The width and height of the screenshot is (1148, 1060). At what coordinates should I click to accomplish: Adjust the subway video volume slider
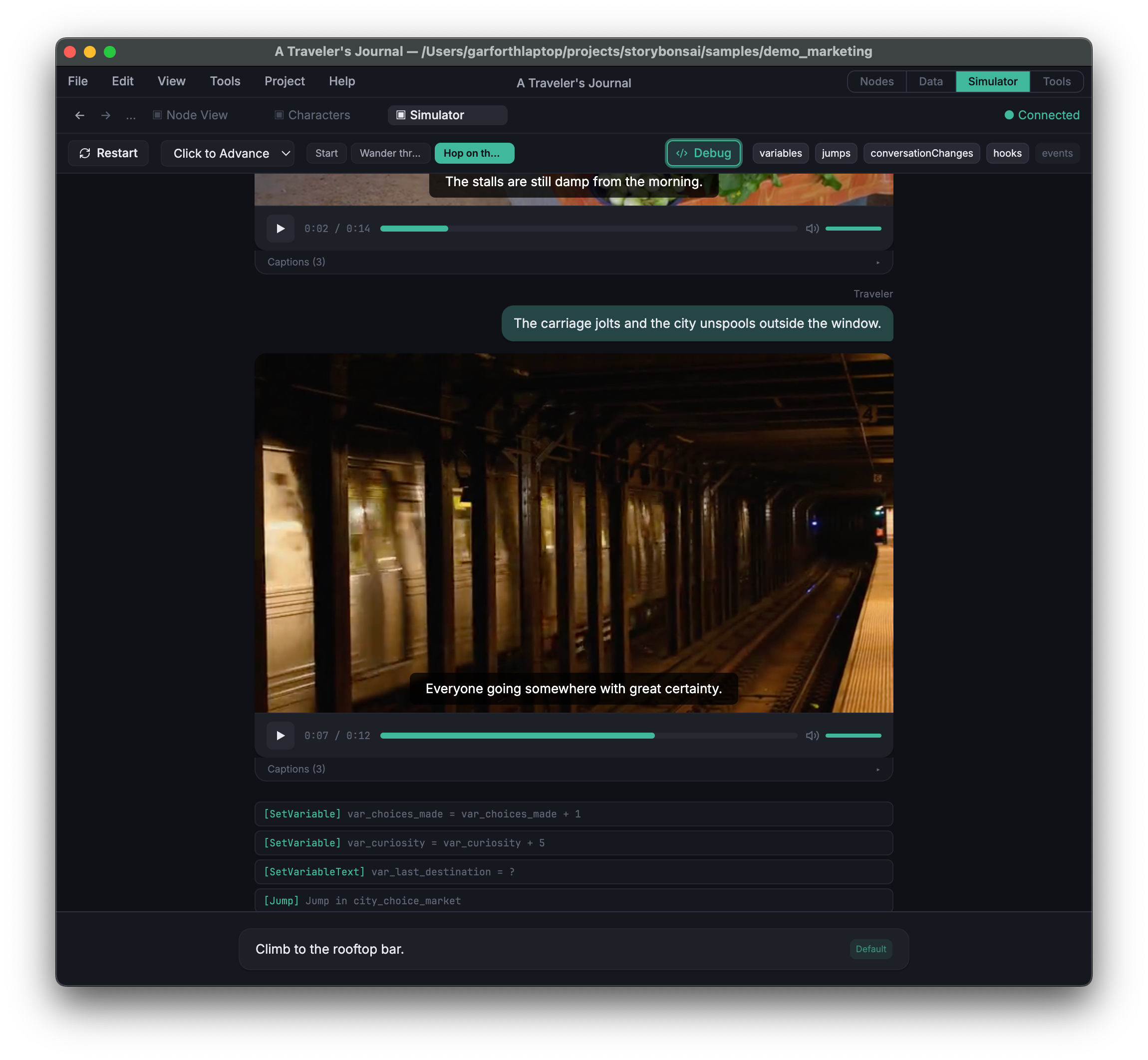pyautogui.click(x=853, y=735)
